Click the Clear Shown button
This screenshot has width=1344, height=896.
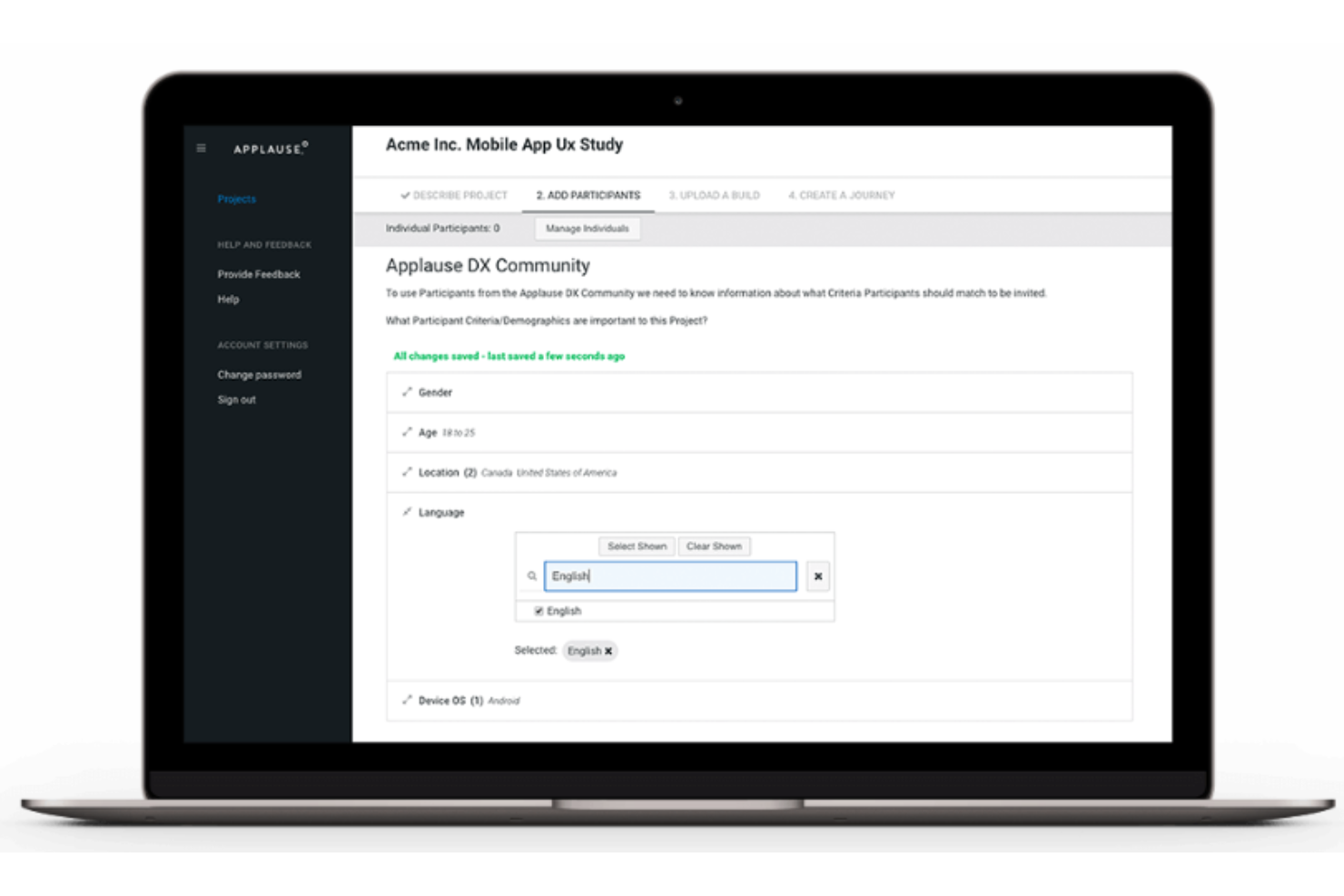click(714, 546)
